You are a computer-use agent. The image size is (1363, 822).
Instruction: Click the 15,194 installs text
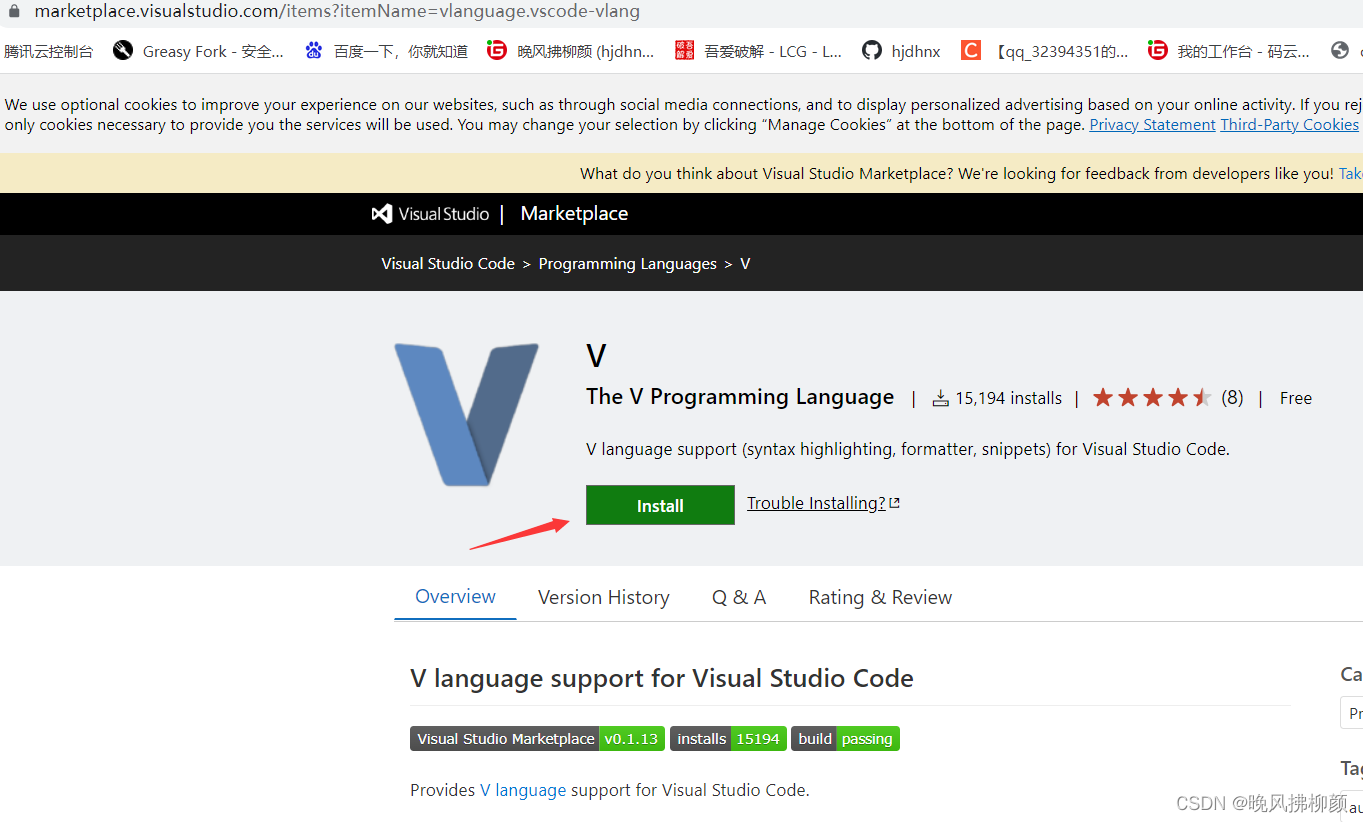tap(1008, 398)
